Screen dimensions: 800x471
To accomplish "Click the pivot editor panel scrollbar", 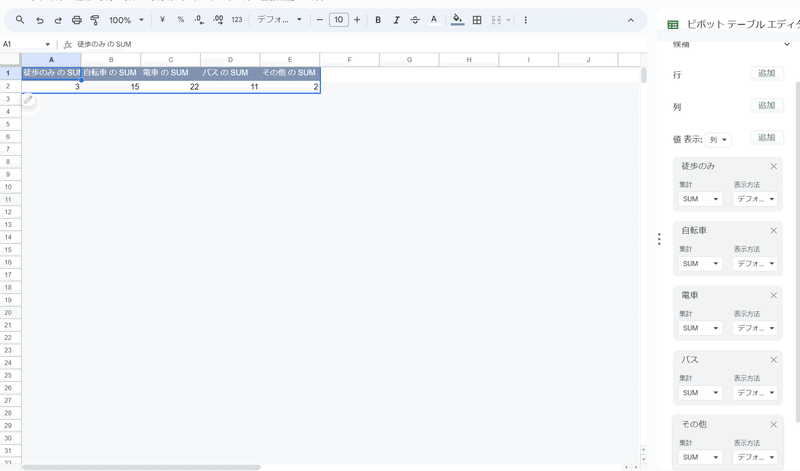I will [x=797, y=250].
